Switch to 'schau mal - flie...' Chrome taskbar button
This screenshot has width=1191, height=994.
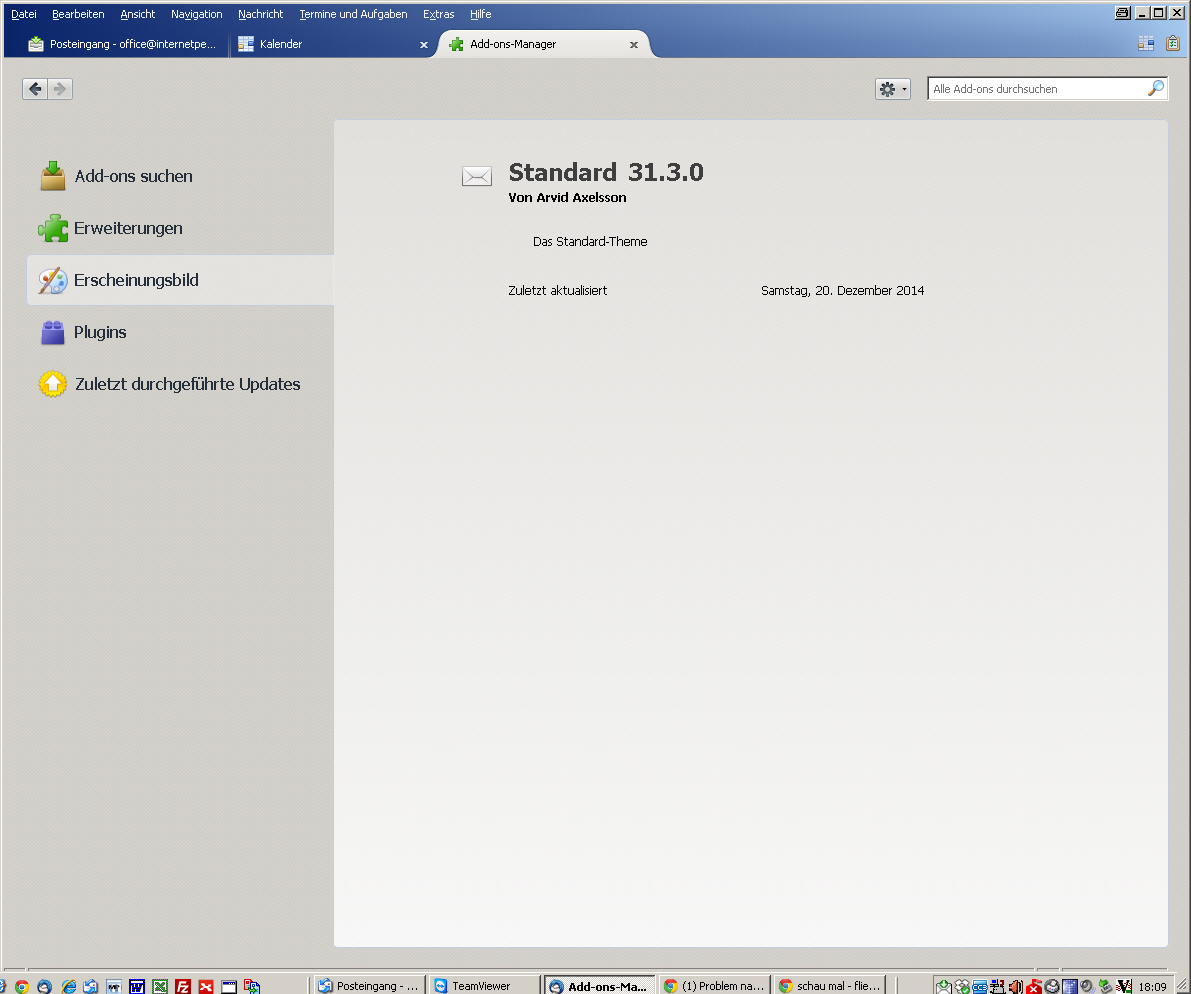tap(830, 986)
